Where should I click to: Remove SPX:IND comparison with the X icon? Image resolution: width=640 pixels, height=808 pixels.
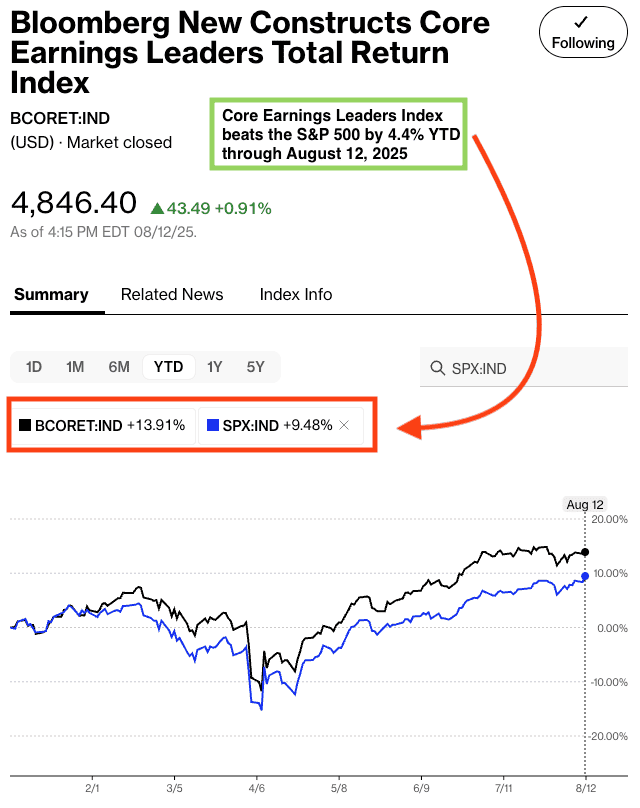pos(344,425)
